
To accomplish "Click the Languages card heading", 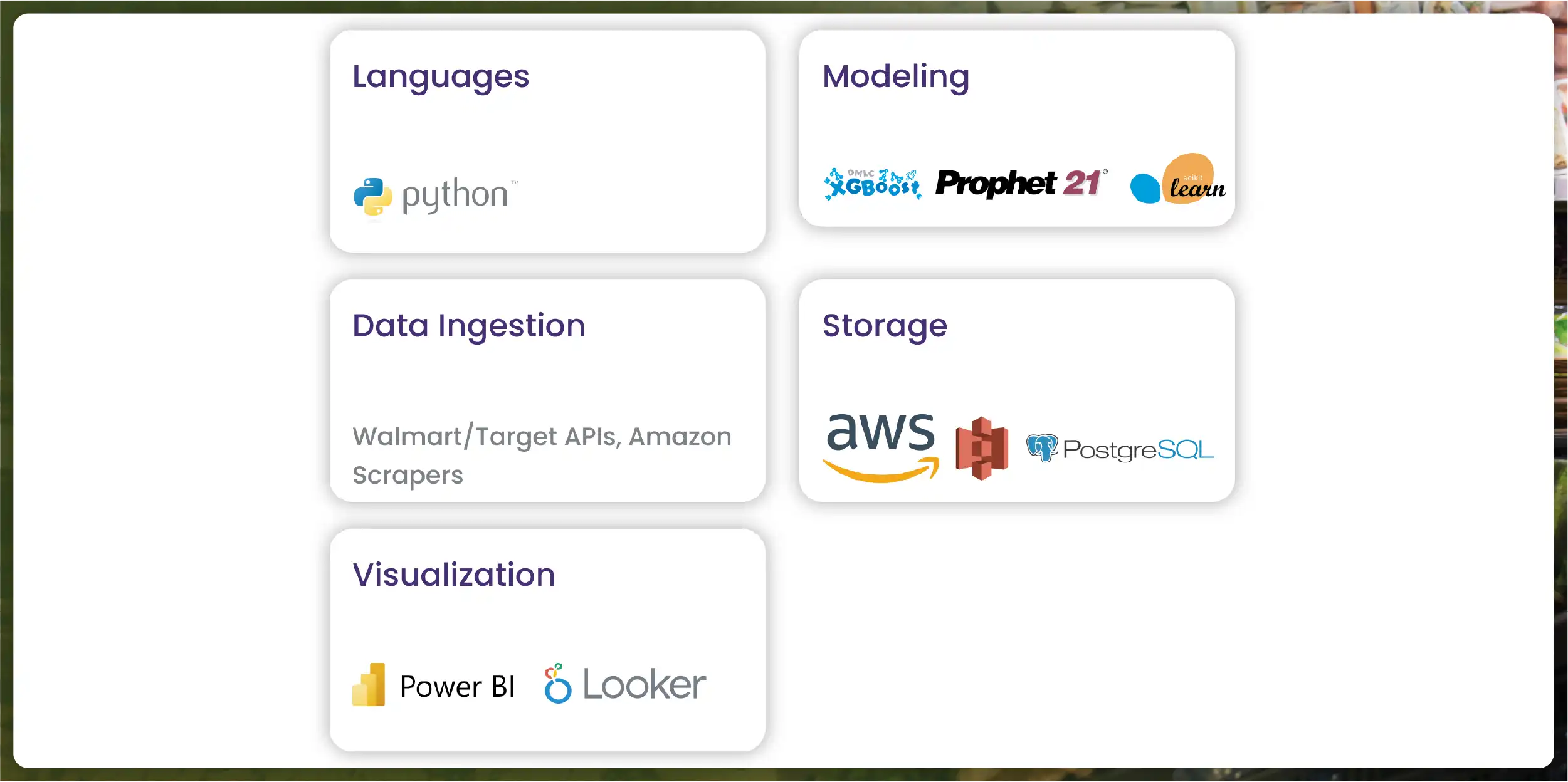I will click(441, 76).
